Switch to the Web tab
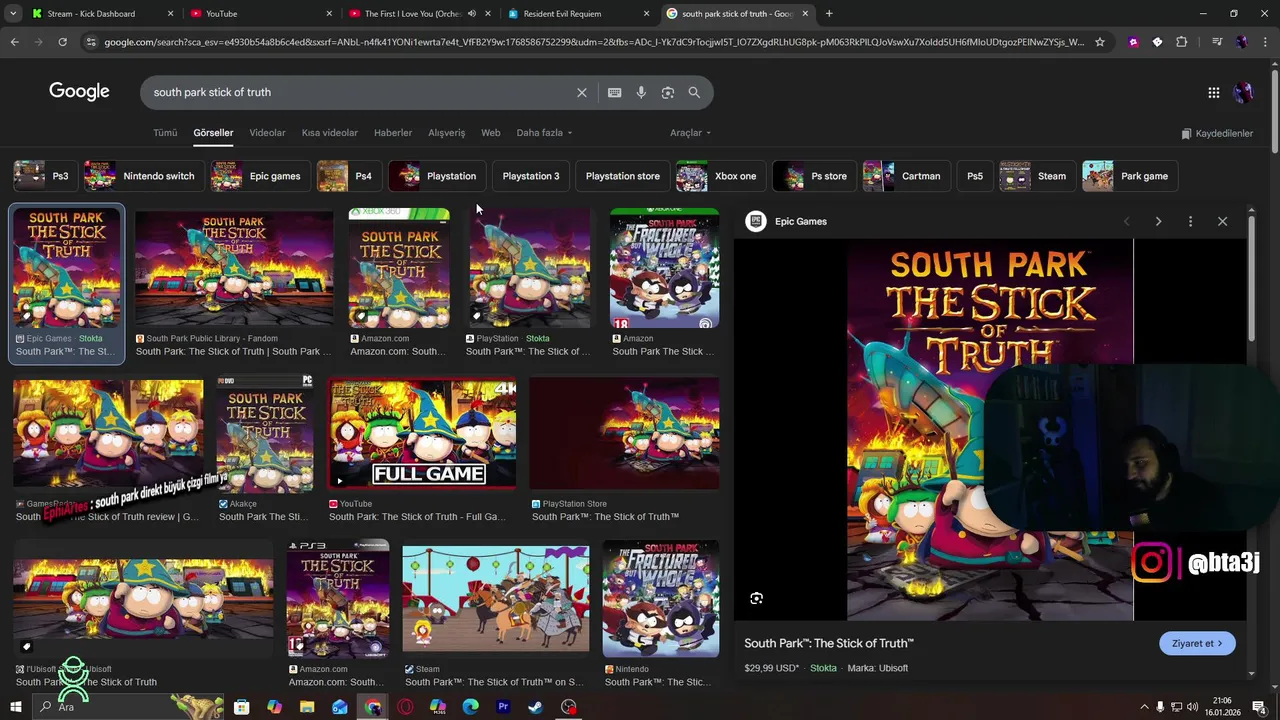The width and height of the screenshot is (1280, 720). (x=490, y=133)
